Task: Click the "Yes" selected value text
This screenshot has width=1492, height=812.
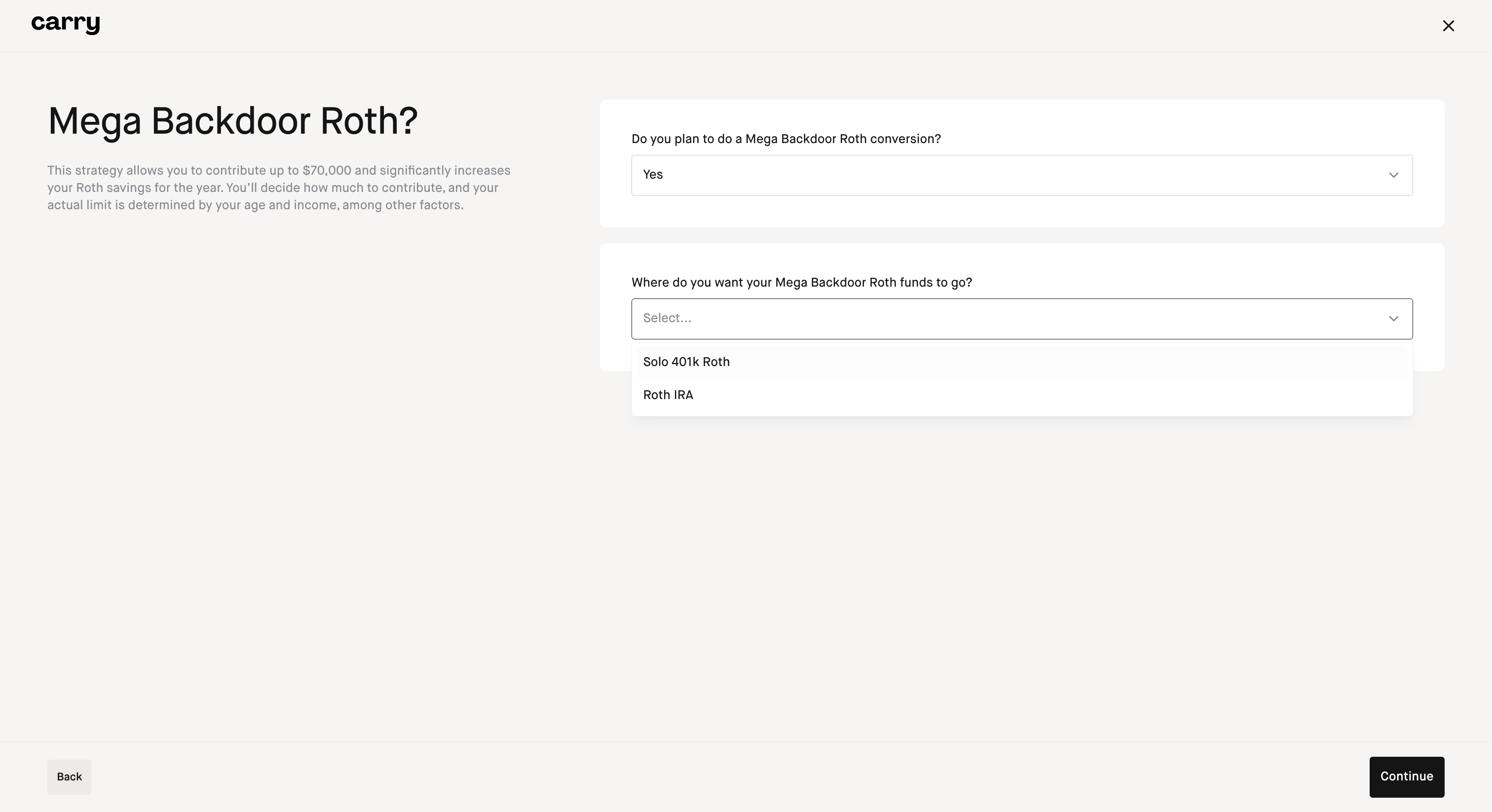Action: pos(653,175)
